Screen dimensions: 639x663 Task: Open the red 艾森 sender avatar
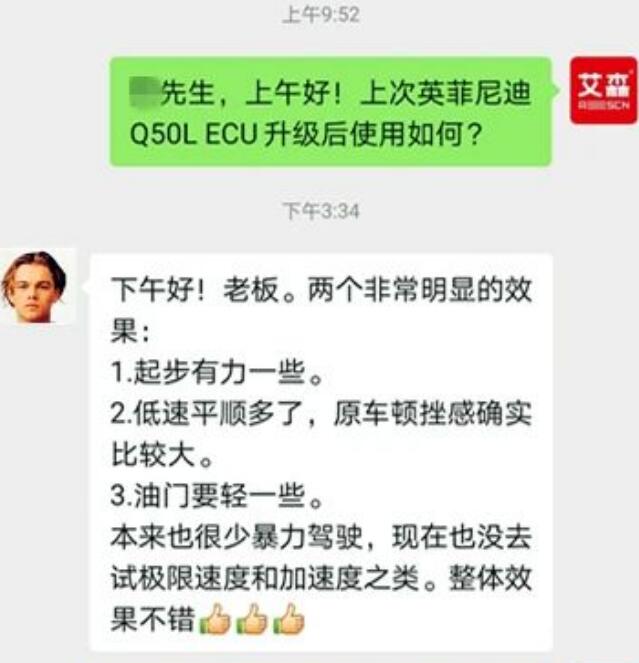(x=603, y=90)
